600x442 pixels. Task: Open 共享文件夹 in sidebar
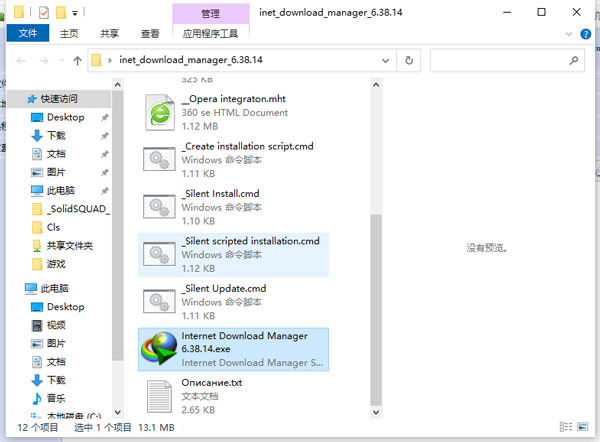point(70,246)
